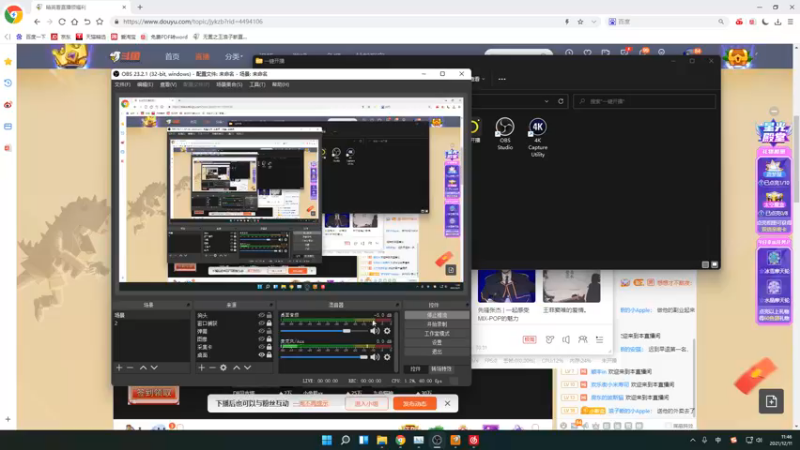
Task: Open the 场景集合(S) menu in OBS
Action: tap(229, 85)
